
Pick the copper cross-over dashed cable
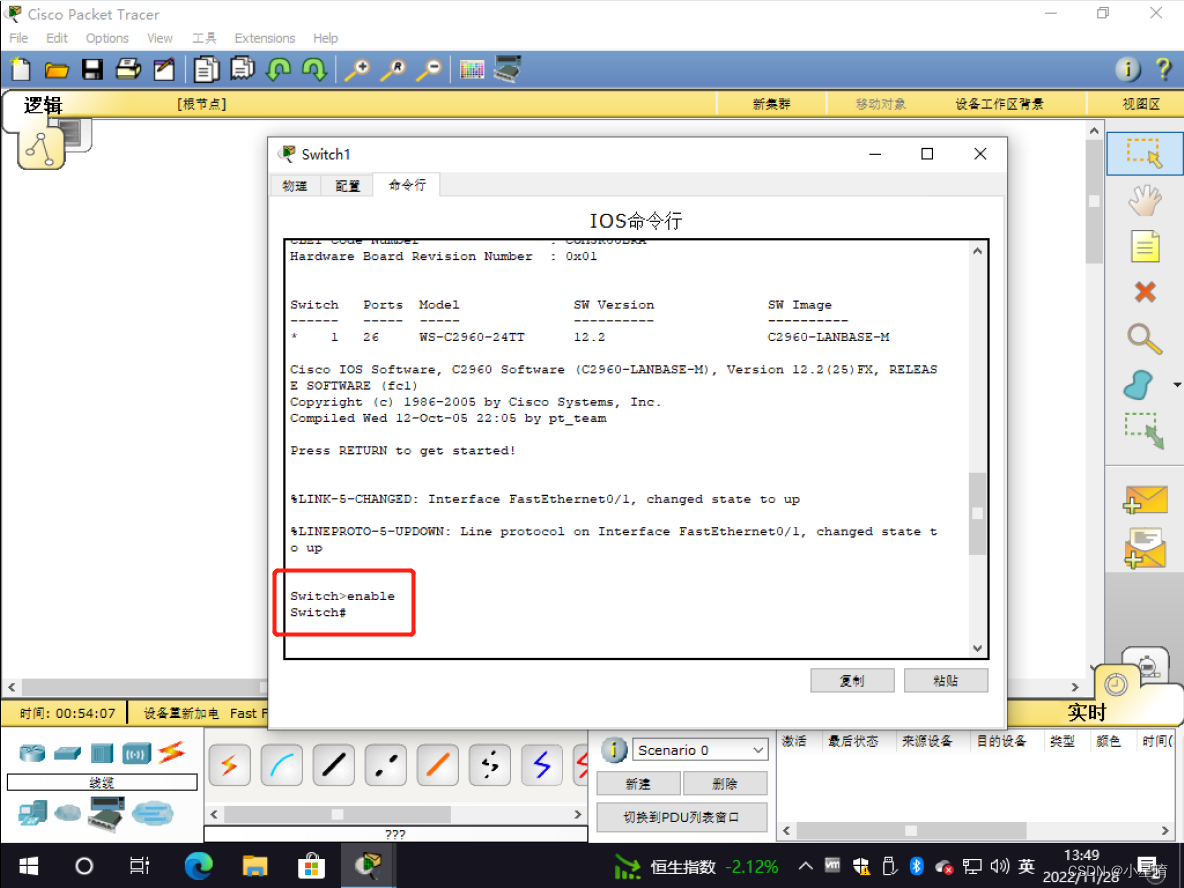[x=385, y=765]
